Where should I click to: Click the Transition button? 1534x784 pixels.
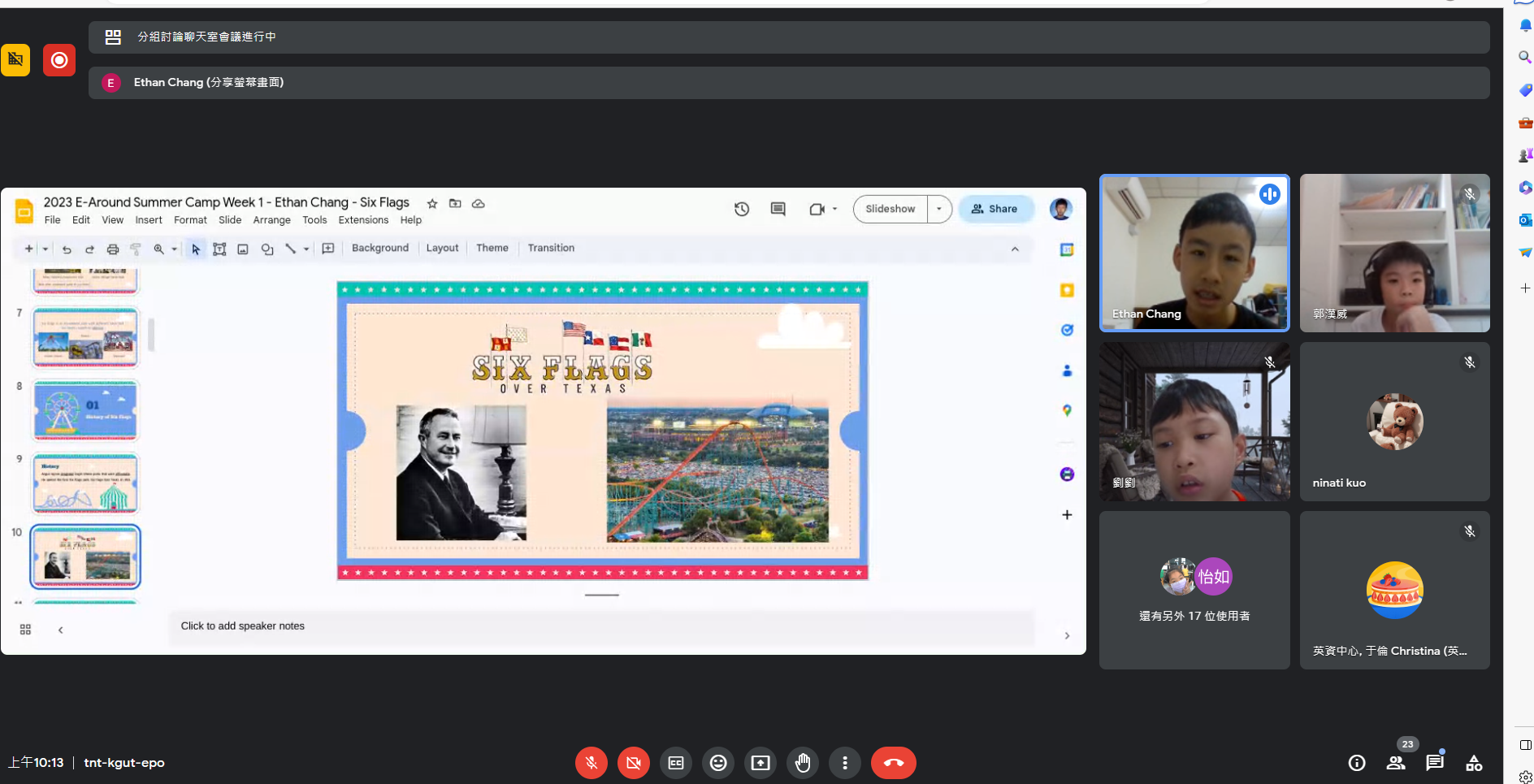click(x=551, y=249)
